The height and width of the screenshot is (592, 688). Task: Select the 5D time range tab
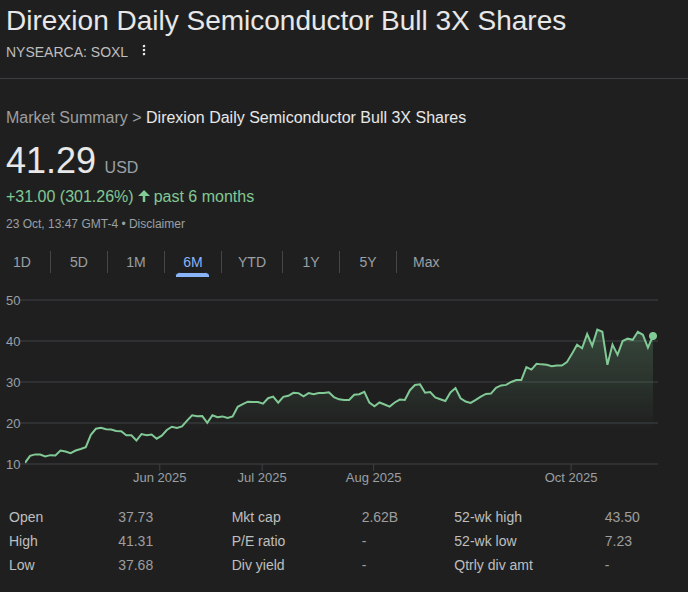[79, 262]
